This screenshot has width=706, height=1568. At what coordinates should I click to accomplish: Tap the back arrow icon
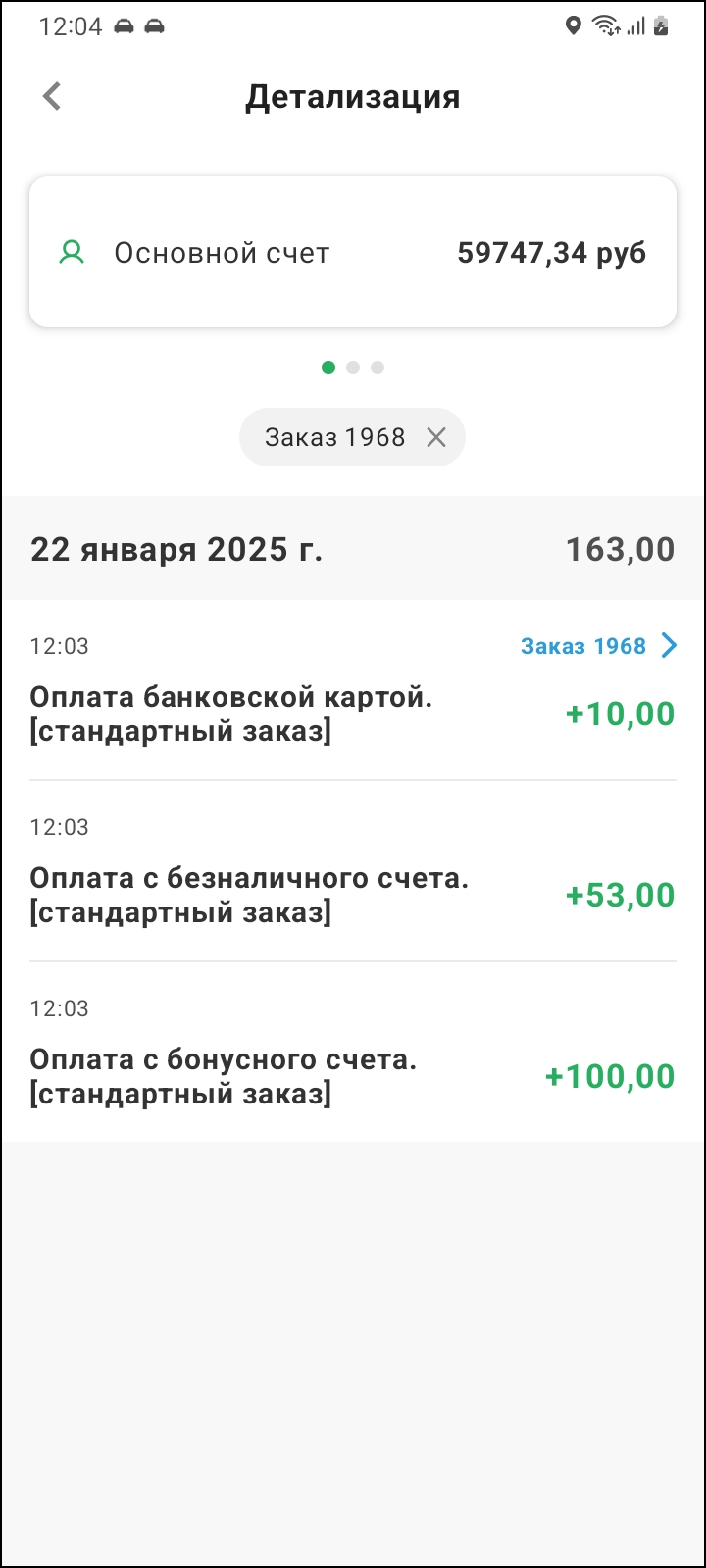click(52, 96)
